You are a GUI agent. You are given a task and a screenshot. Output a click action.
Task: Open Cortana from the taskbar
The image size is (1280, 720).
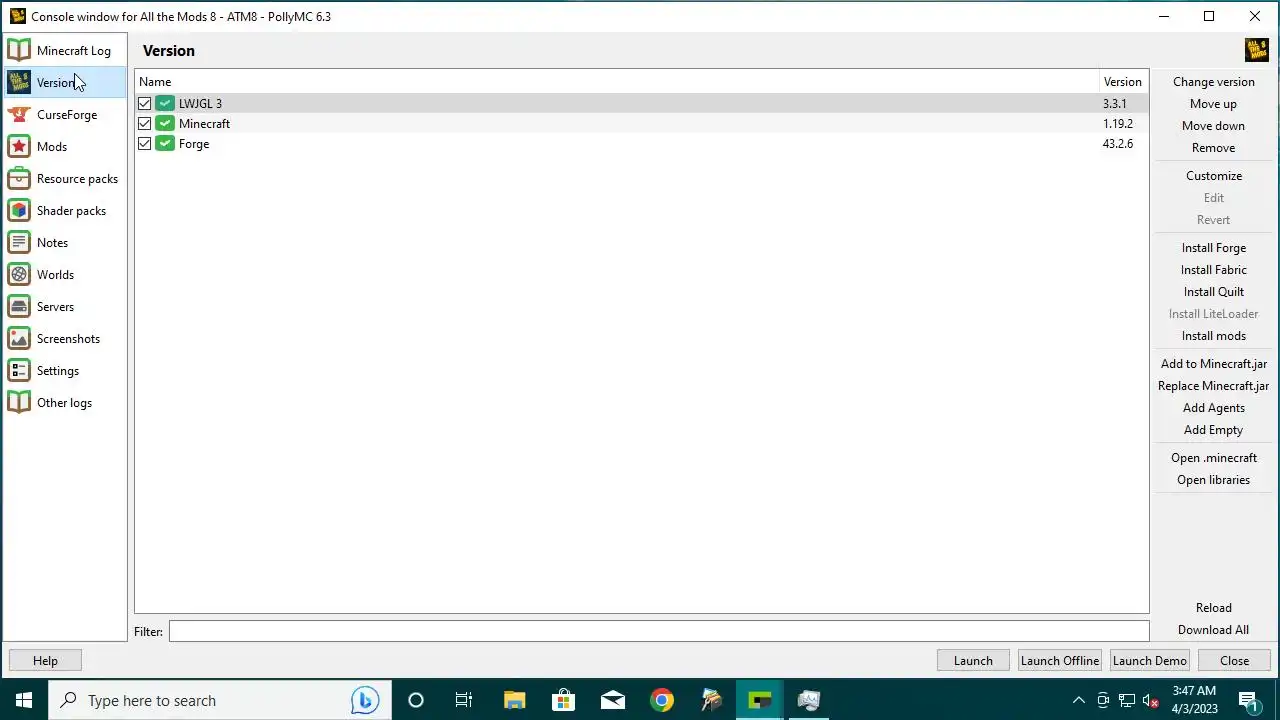pyautogui.click(x=416, y=700)
